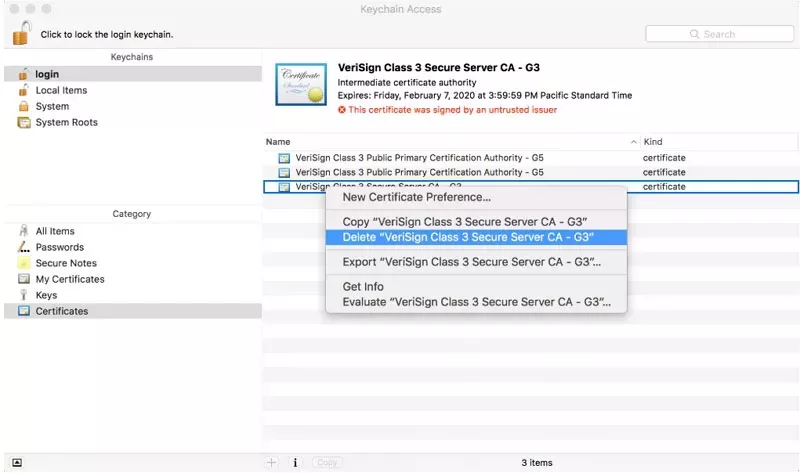
Task: Click the plus button to add an item
Action: tap(271, 463)
